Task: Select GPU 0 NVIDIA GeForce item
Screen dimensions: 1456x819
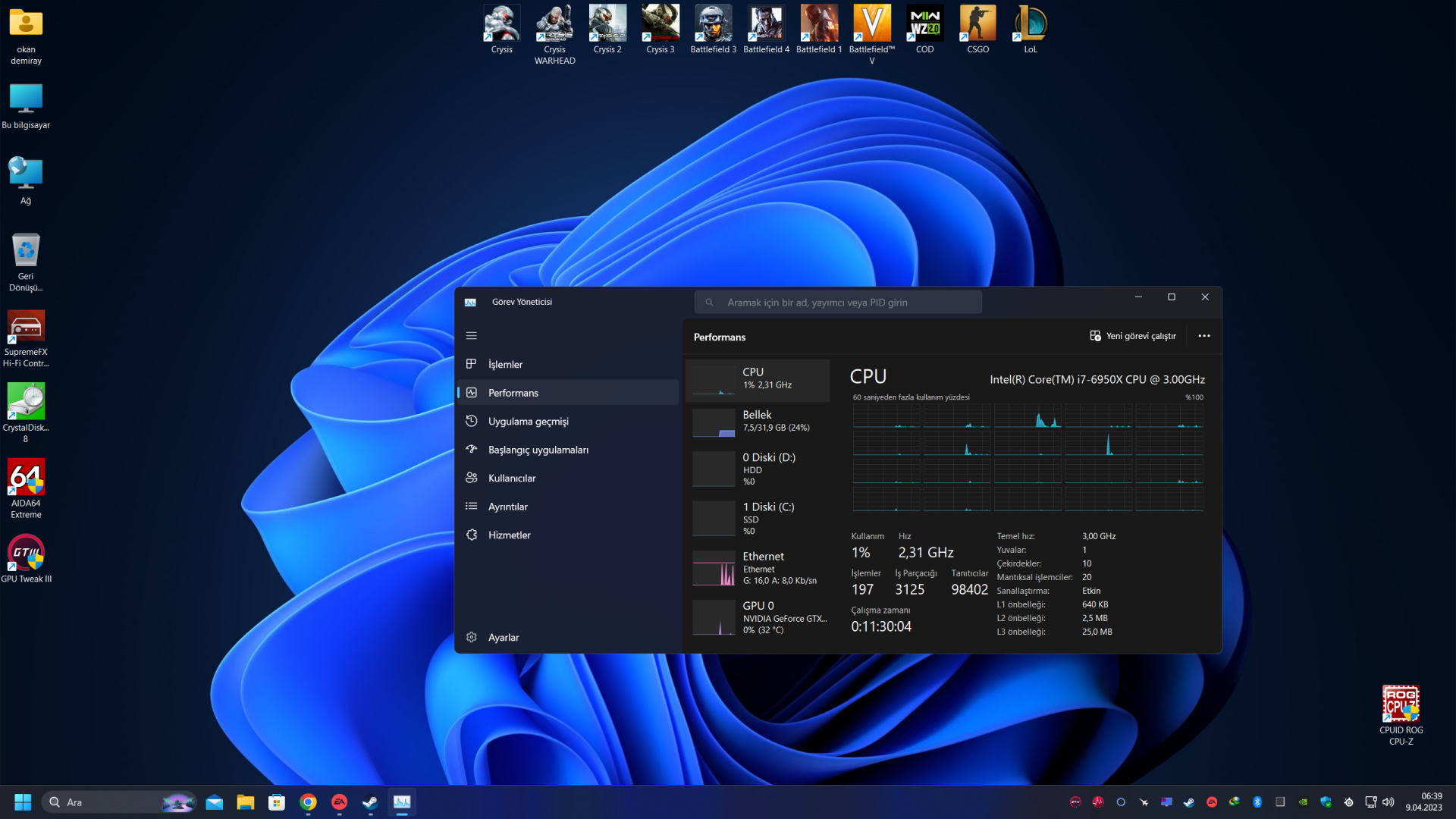Action: (758, 617)
